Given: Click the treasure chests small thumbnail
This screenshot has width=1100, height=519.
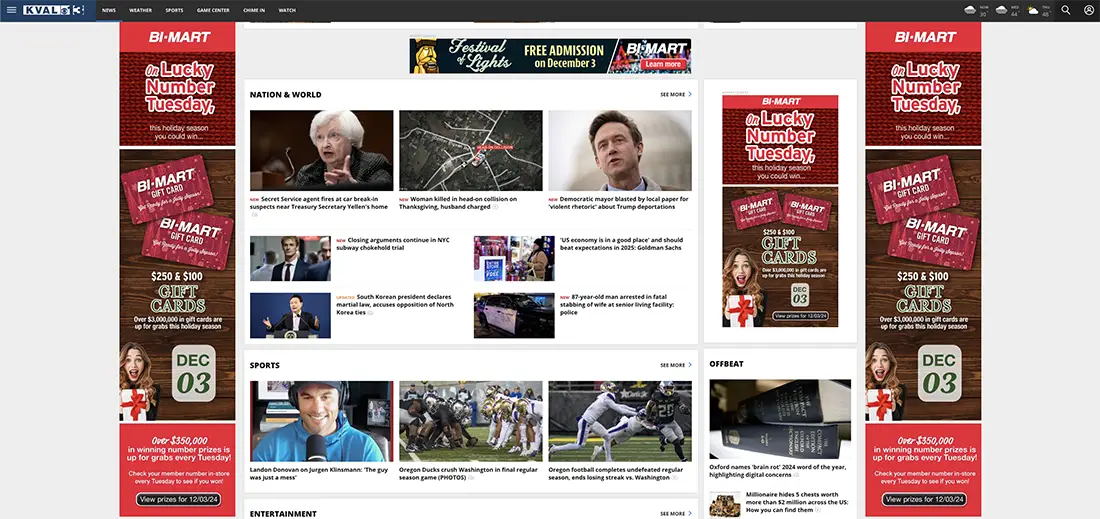Looking at the screenshot, I should coord(725,504).
